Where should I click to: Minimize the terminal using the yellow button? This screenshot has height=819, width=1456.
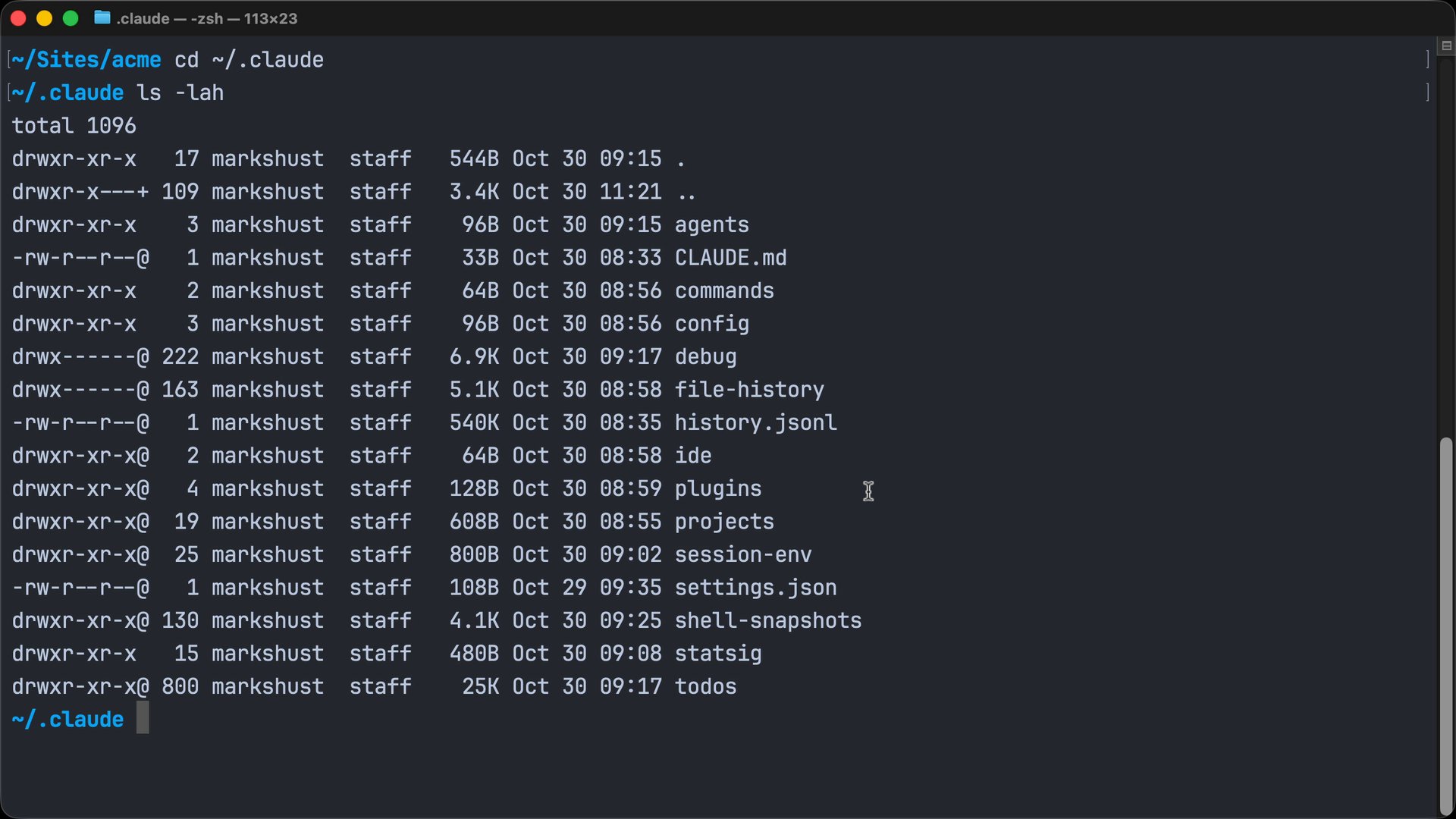[45, 18]
